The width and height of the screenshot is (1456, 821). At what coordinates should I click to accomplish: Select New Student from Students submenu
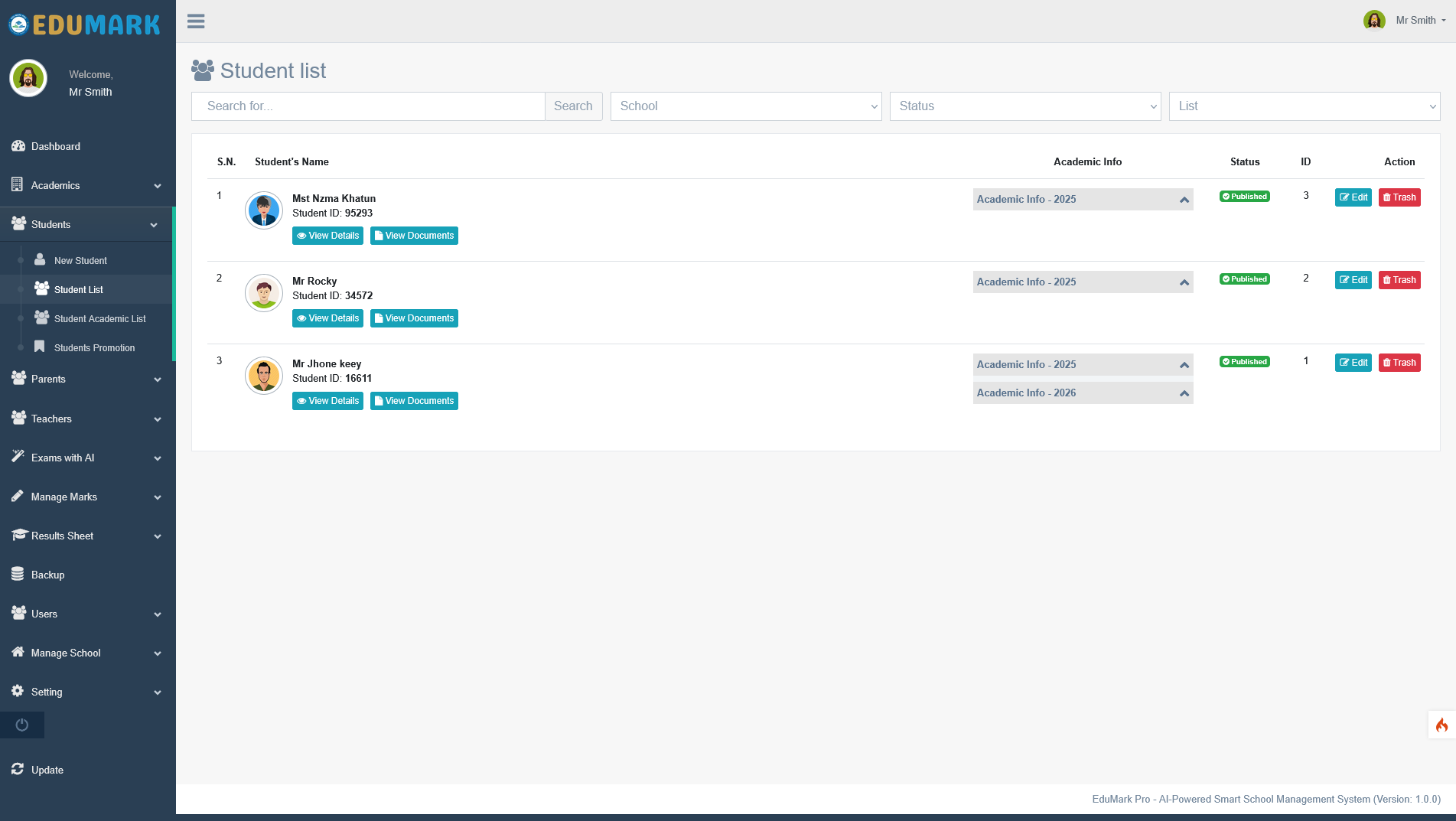[80, 260]
